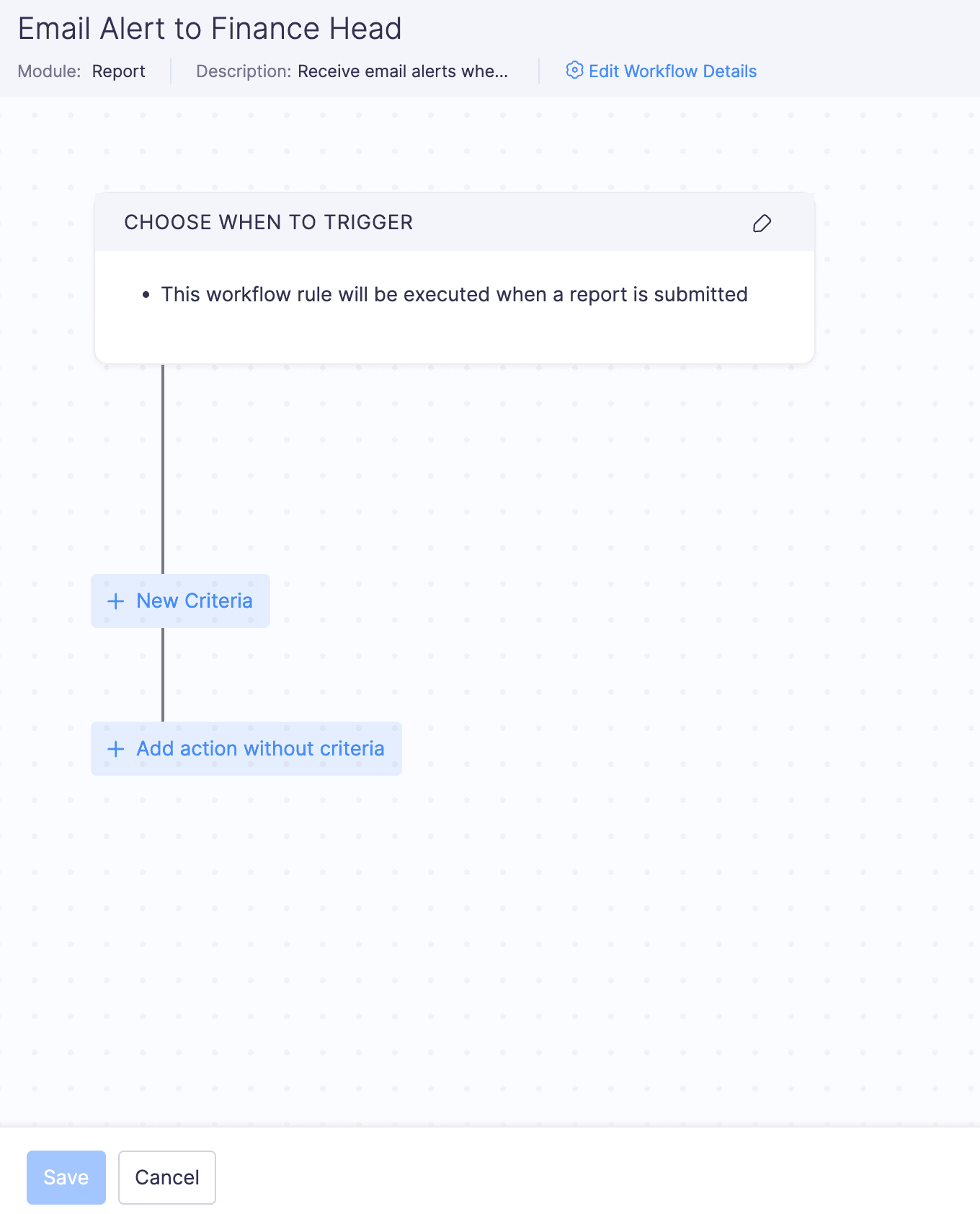
Task: Save the workflow rule
Action: [x=66, y=1177]
